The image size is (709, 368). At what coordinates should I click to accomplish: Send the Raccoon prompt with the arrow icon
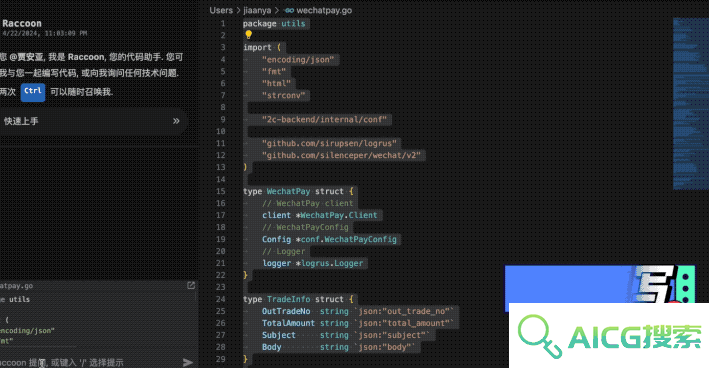click(188, 362)
